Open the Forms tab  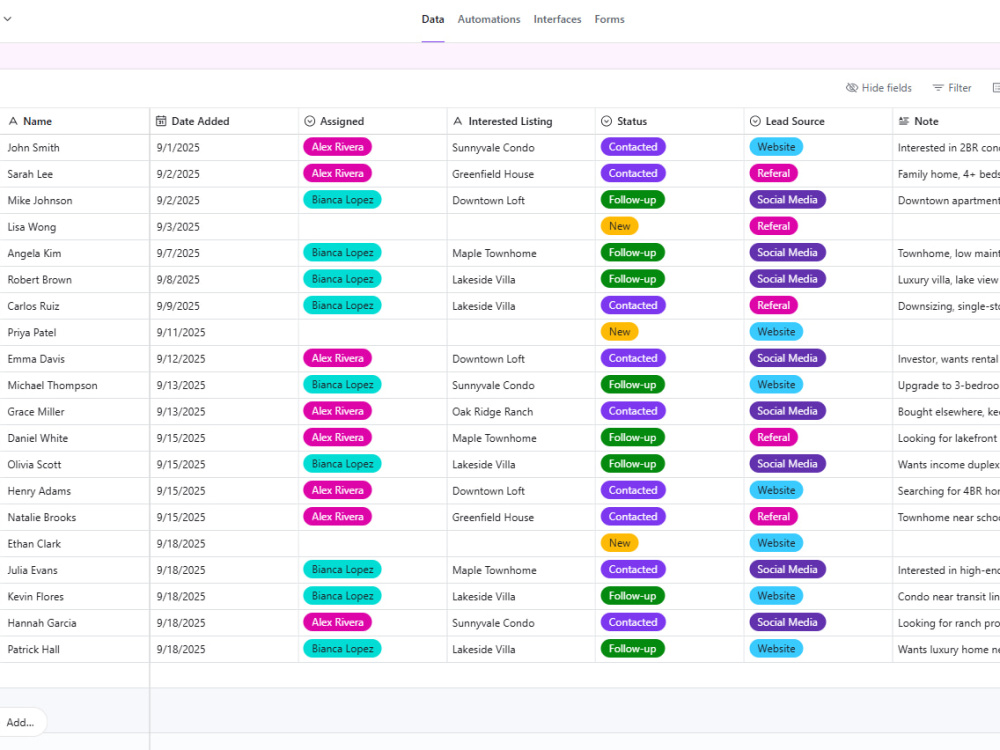pos(610,20)
